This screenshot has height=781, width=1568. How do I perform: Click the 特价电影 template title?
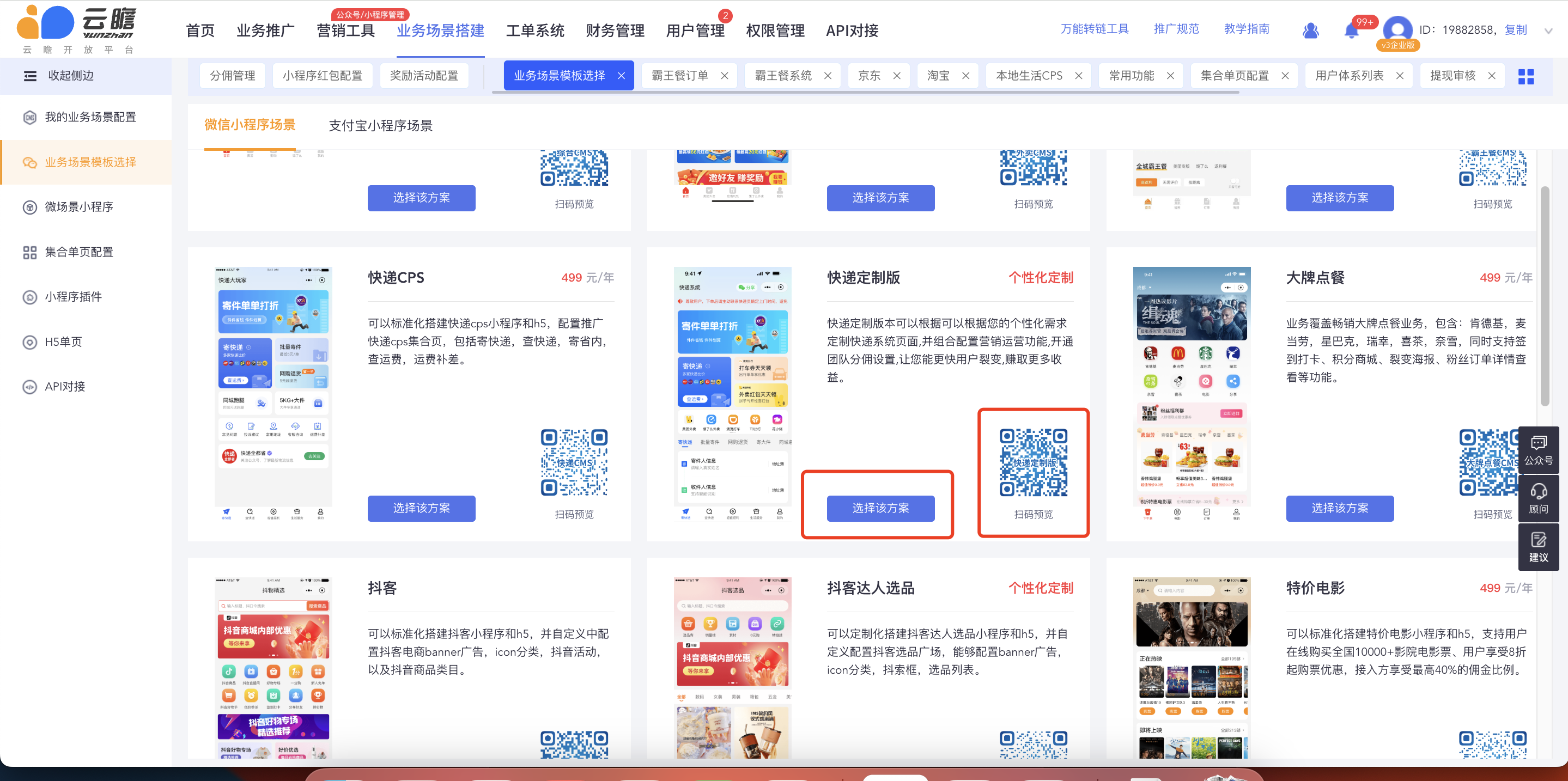pyautogui.click(x=1315, y=588)
